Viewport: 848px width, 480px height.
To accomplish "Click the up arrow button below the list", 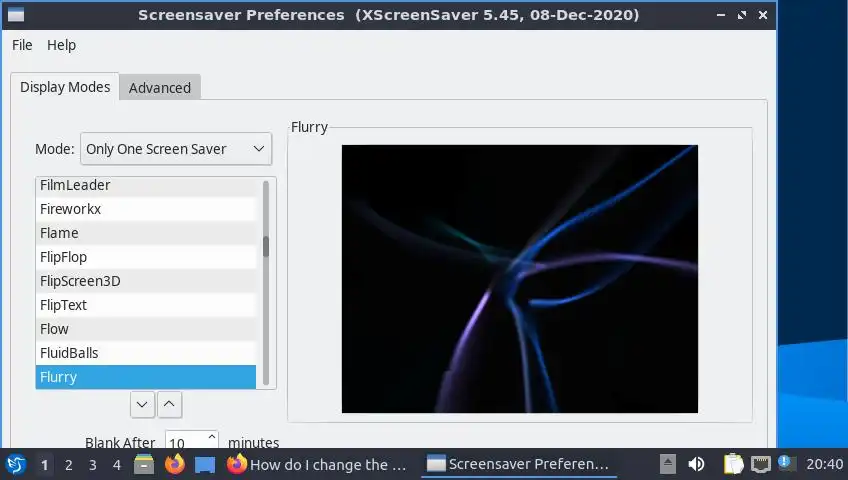I will tap(169, 404).
